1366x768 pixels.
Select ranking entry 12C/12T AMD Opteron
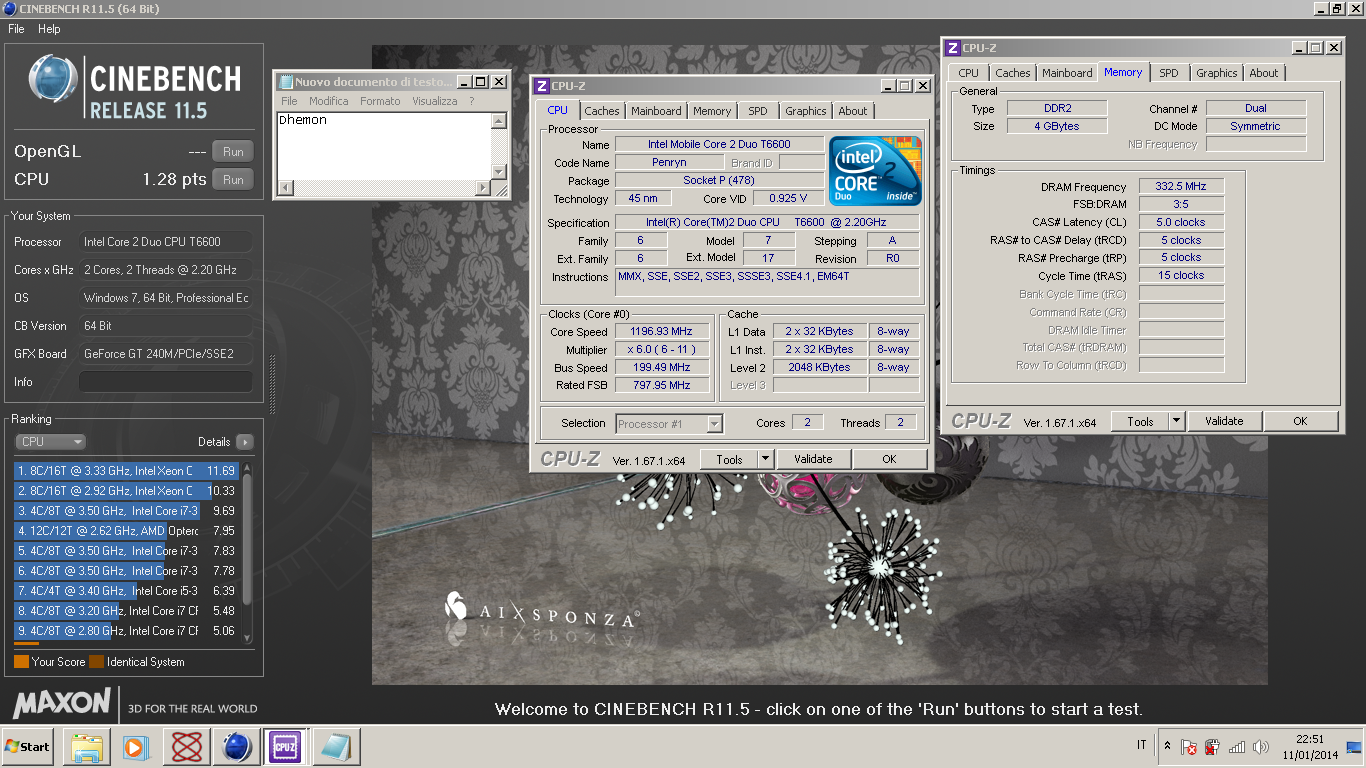coord(125,531)
